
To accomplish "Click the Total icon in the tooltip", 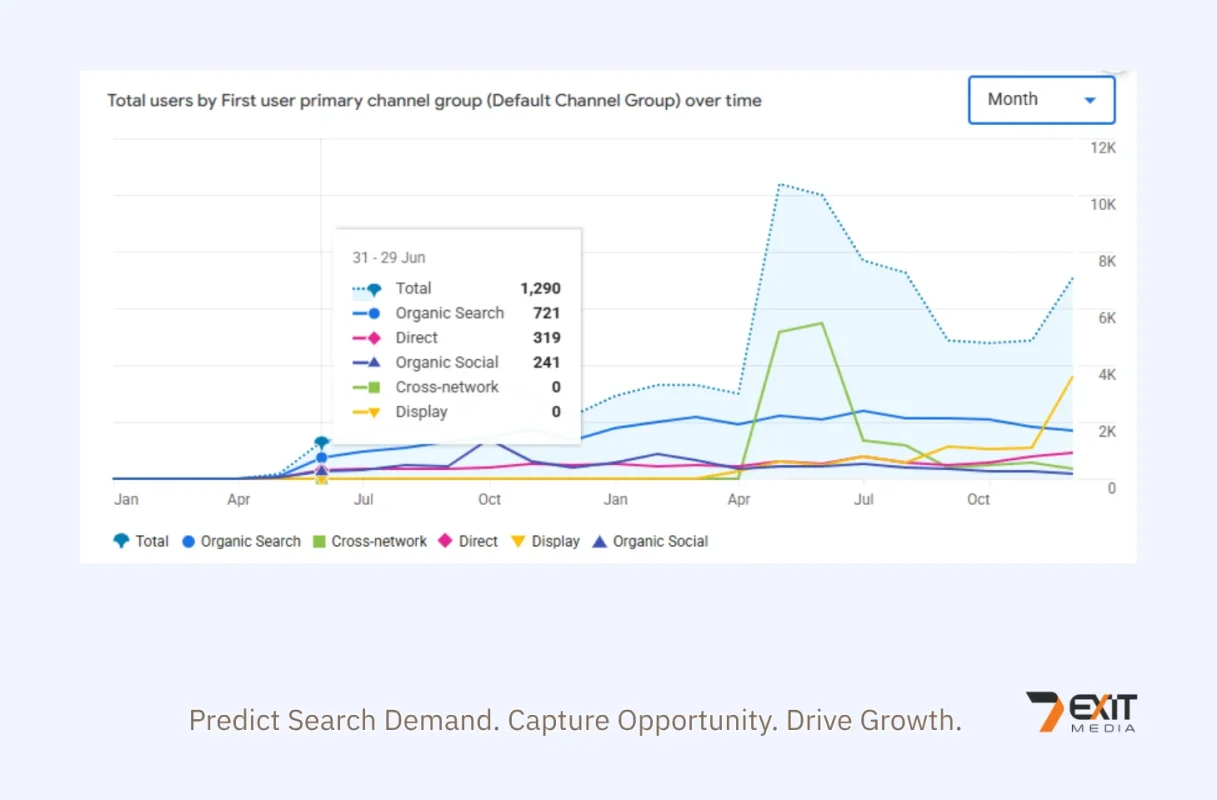I will [x=373, y=289].
